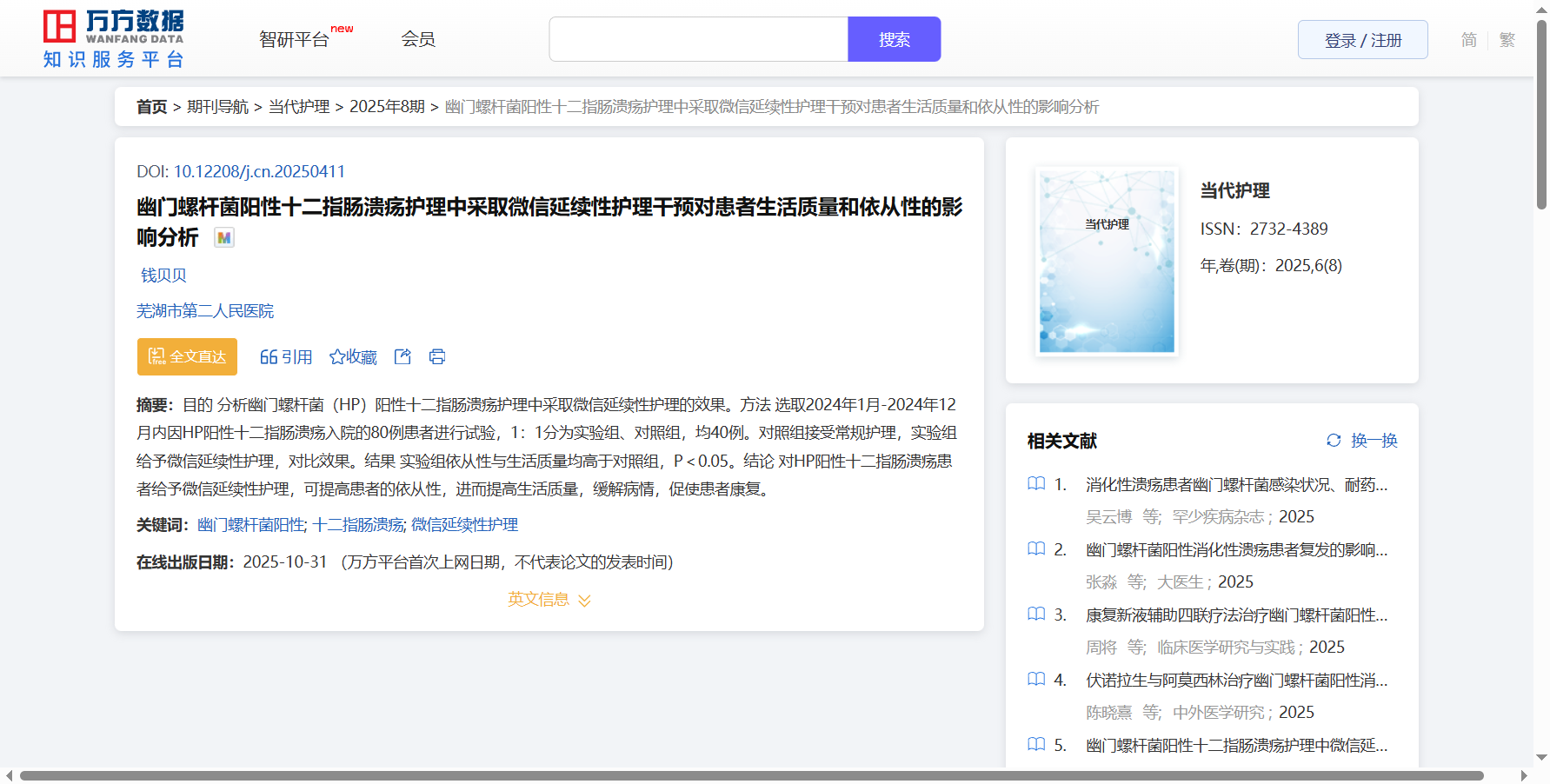The height and width of the screenshot is (784, 1550).
Task: Click the M badge icon beside title
Action: pyautogui.click(x=224, y=237)
